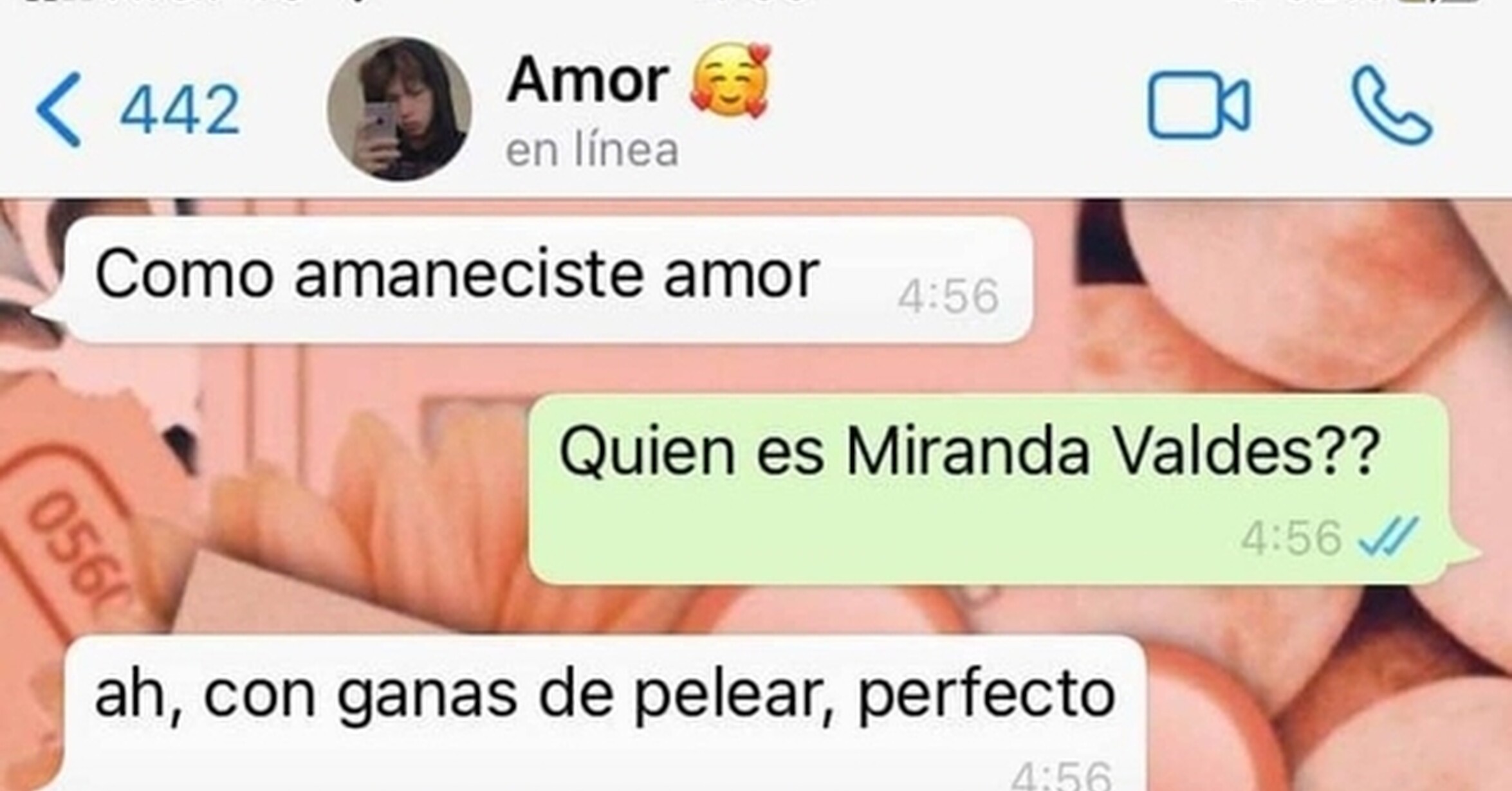
Task: Select the 'ah, con ganas de pelear' message
Action: (x=605, y=713)
